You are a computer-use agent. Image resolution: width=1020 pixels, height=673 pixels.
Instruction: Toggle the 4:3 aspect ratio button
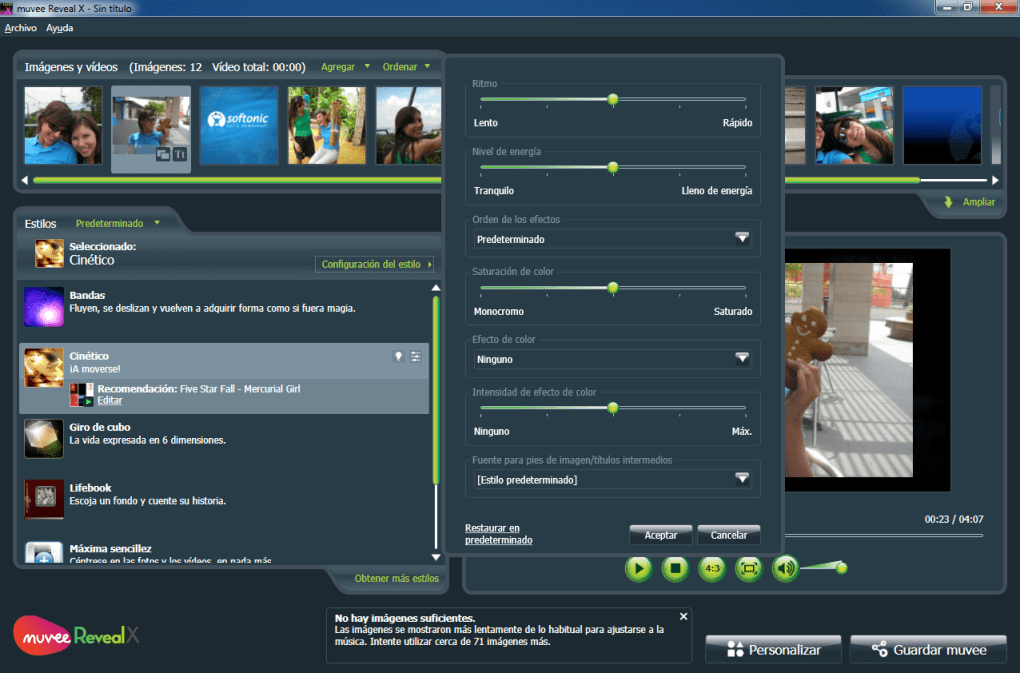[712, 569]
